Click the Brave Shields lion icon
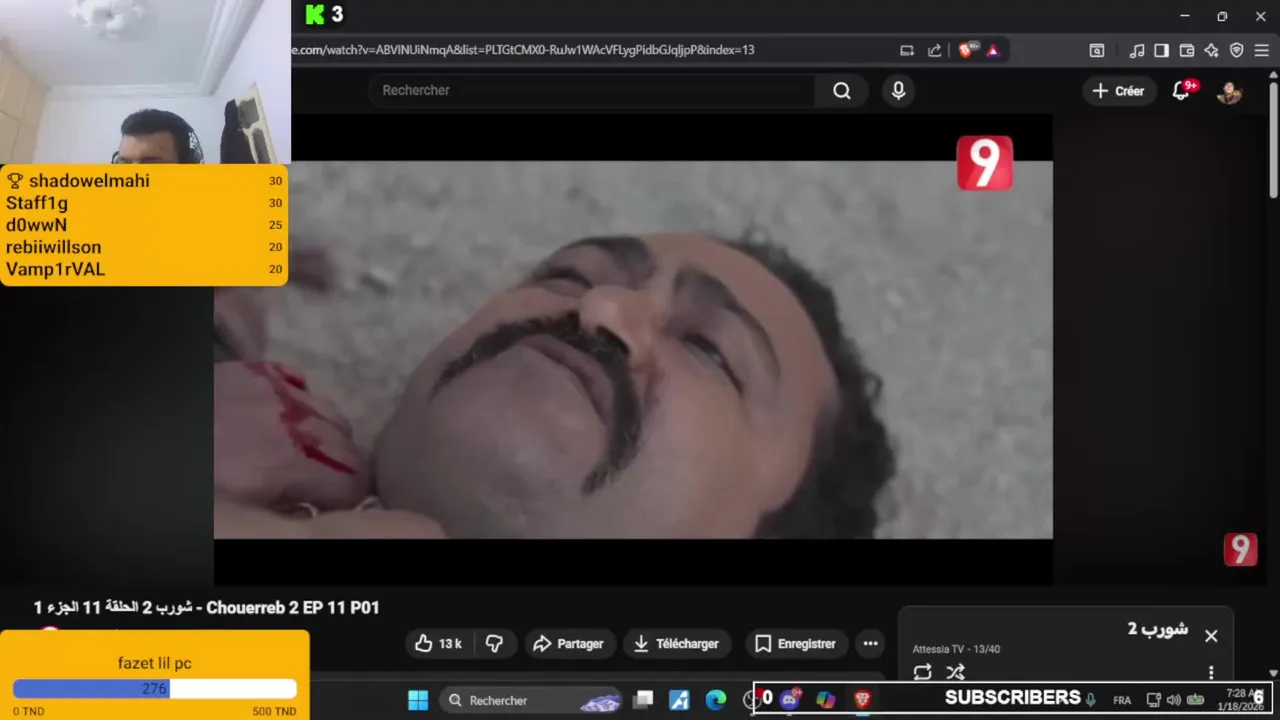Image resolution: width=1280 pixels, height=720 pixels. pos(965,50)
